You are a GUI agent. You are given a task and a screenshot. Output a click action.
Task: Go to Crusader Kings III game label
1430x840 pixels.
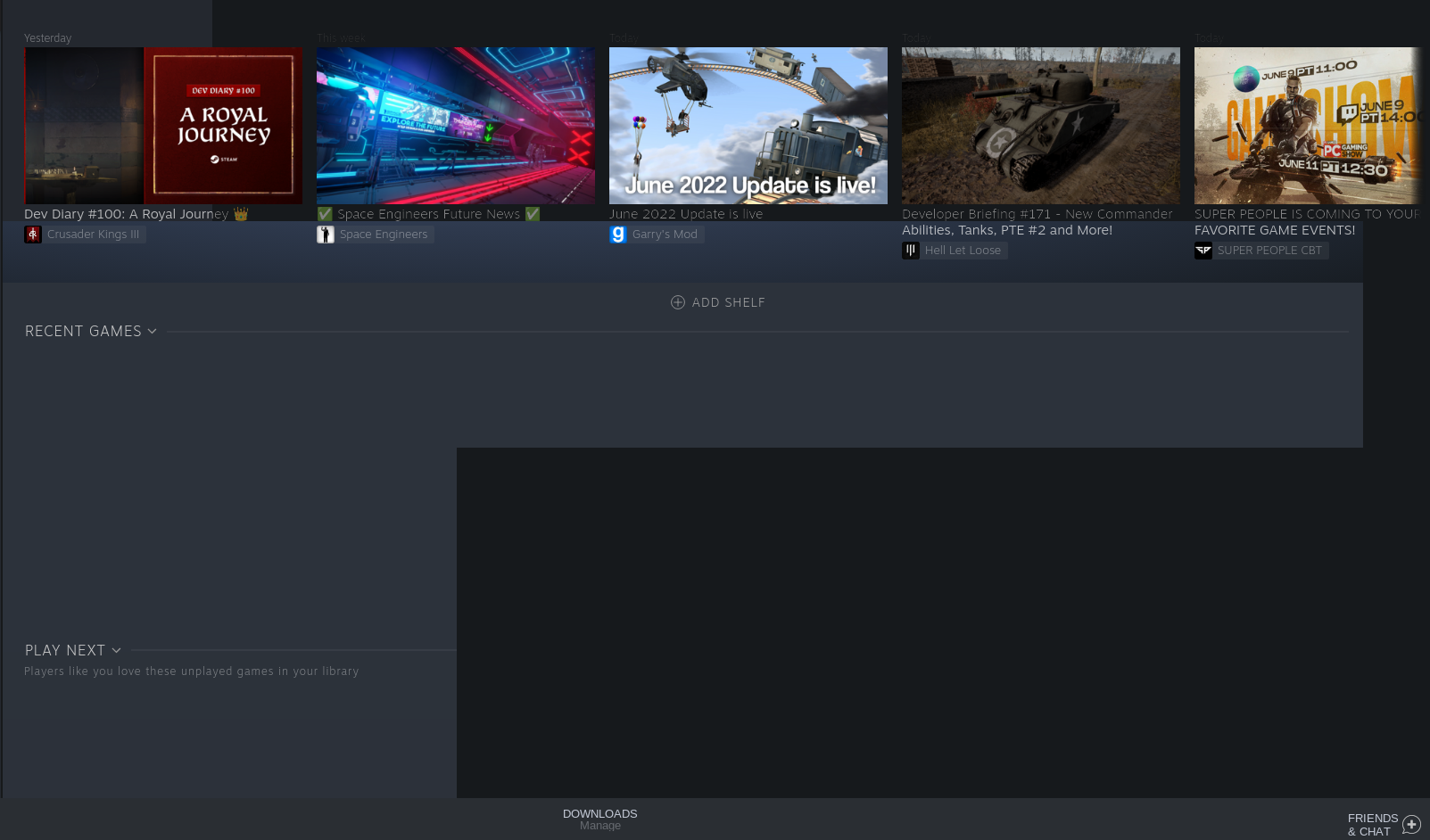tap(94, 235)
